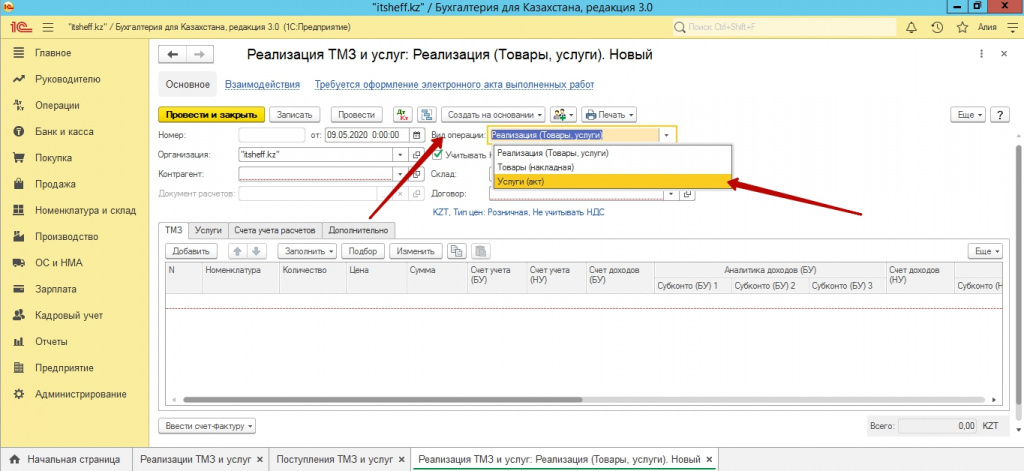Image resolution: width=1024 pixels, height=471 pixels.
Task: Open the Банк и касса section
Action: tap(64, 131)
